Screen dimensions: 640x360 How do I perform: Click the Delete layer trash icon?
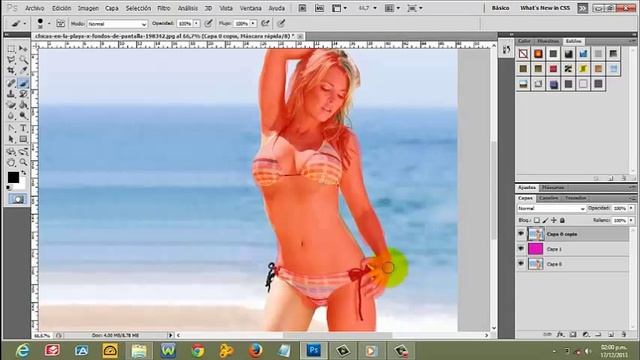point(624,335)
